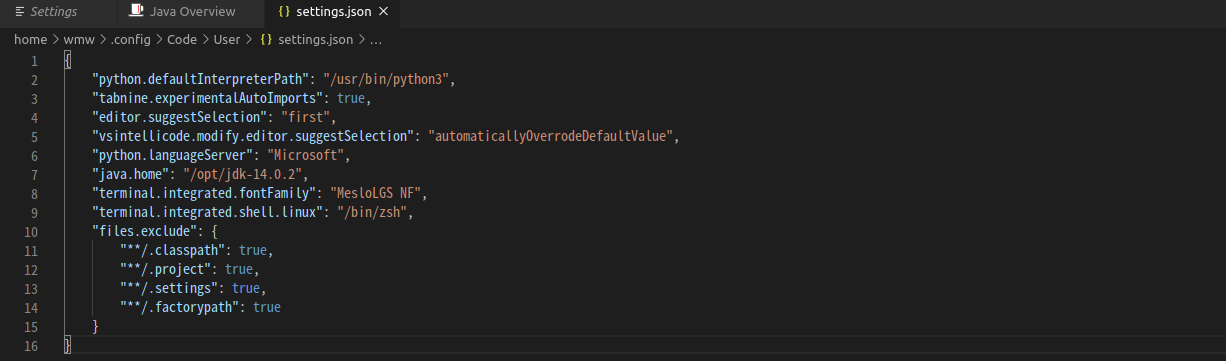Click the true value of tabnine.experimentalAutoImports

(352, 99)
